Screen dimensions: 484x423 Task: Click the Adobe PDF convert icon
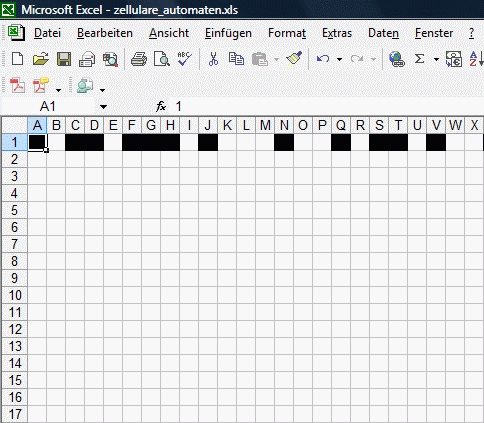(x=17, y=85)
